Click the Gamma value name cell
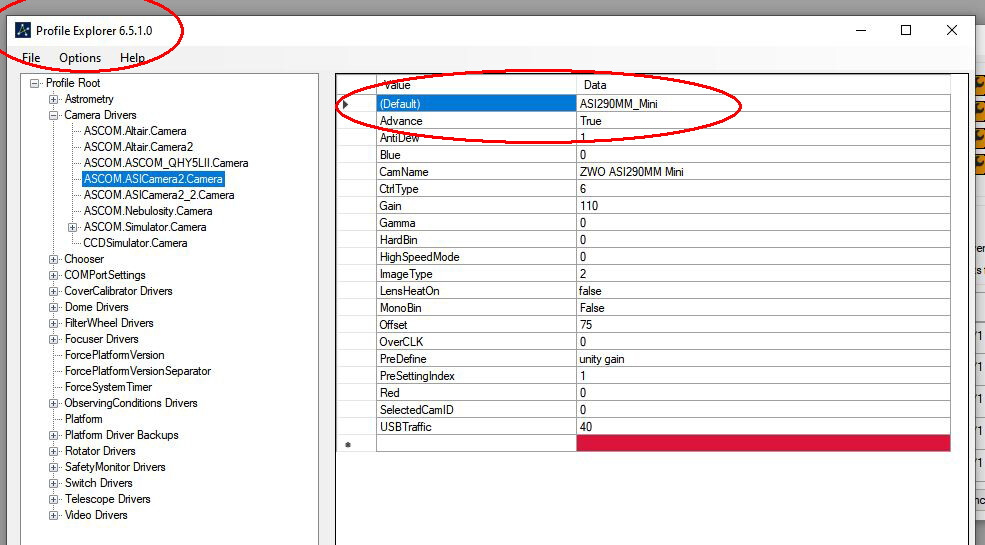The height and width of the screenshot is (545, 985). pos(476,223)
